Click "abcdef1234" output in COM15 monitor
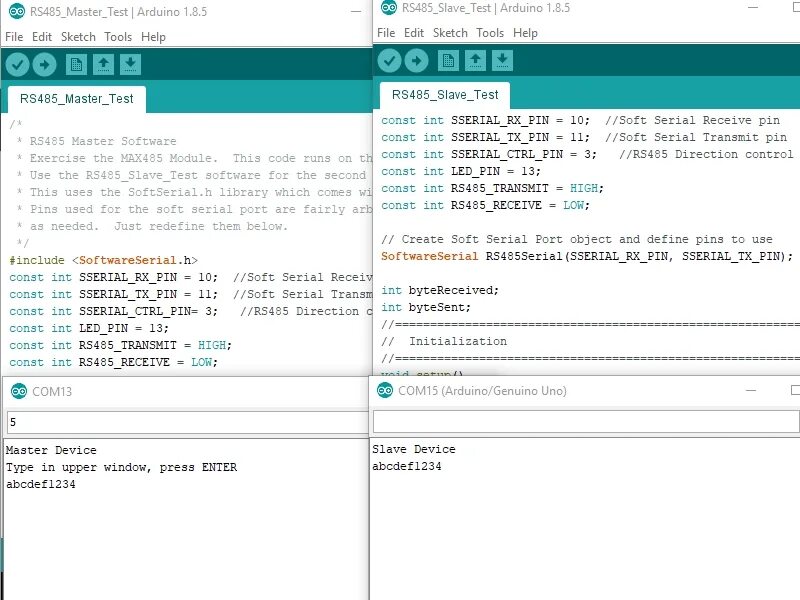This screenshot has height=600, width=800. coord(407,466)
